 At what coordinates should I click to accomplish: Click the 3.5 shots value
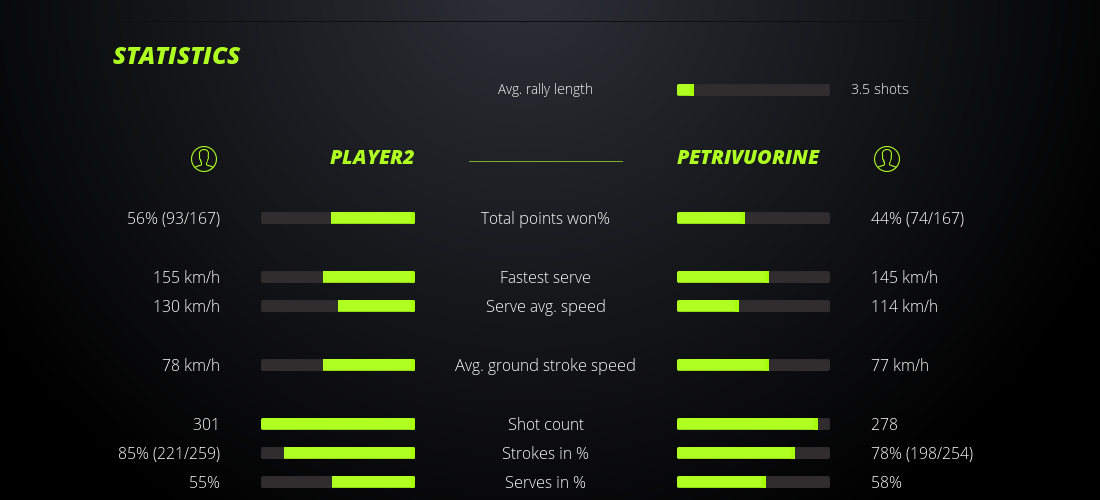pyautogui.click(x=880, y=89)
